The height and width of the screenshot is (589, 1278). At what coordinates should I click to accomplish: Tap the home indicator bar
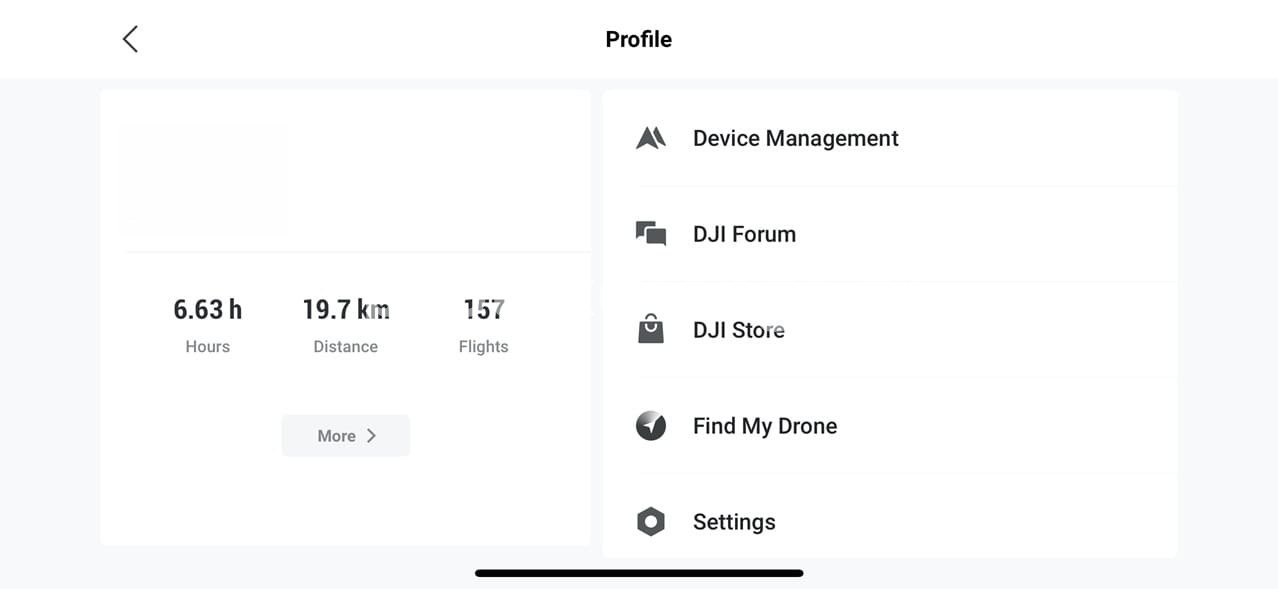coord(639,573)
